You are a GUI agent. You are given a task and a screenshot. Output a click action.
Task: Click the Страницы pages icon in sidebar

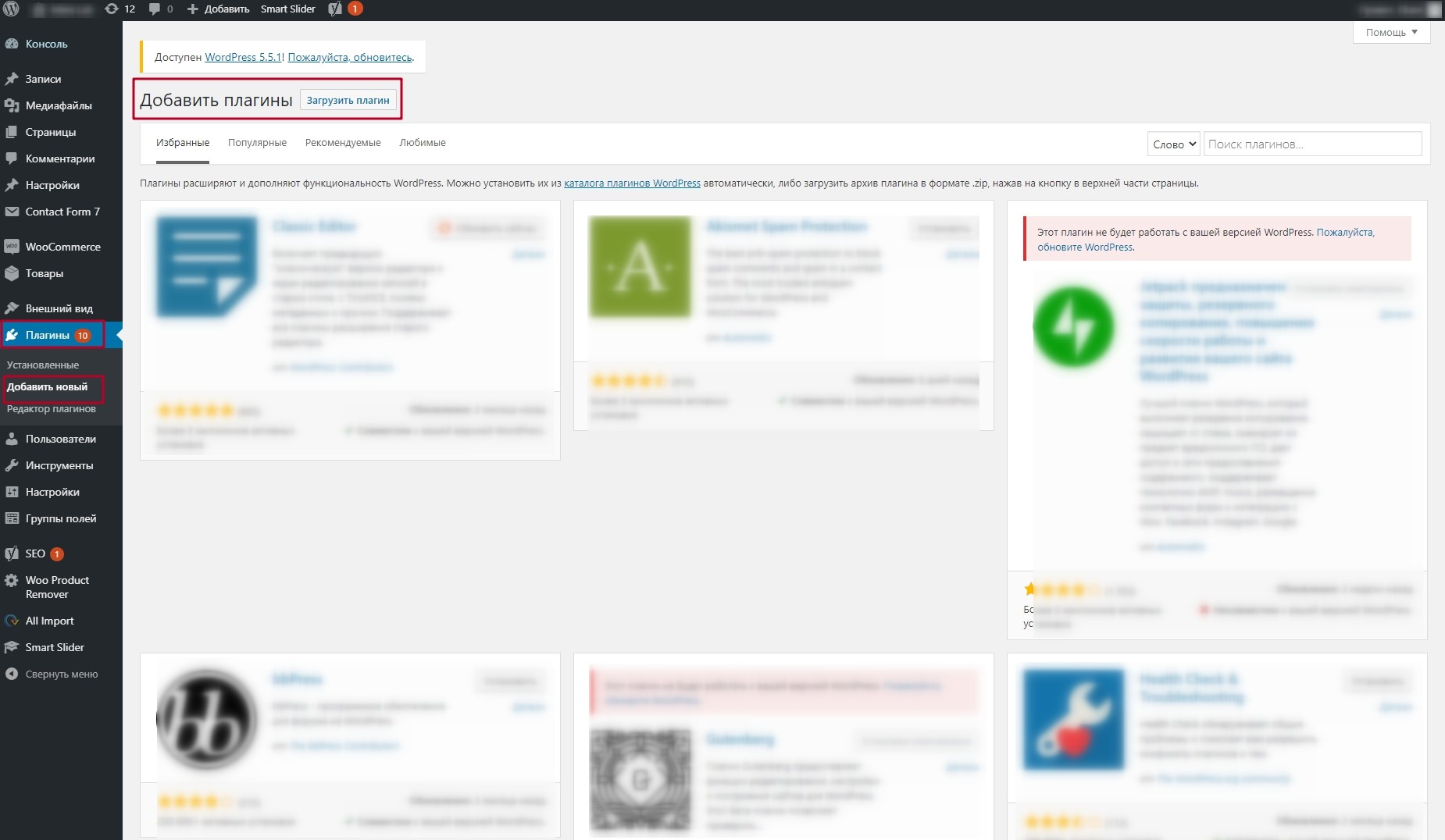pos(12,132)
